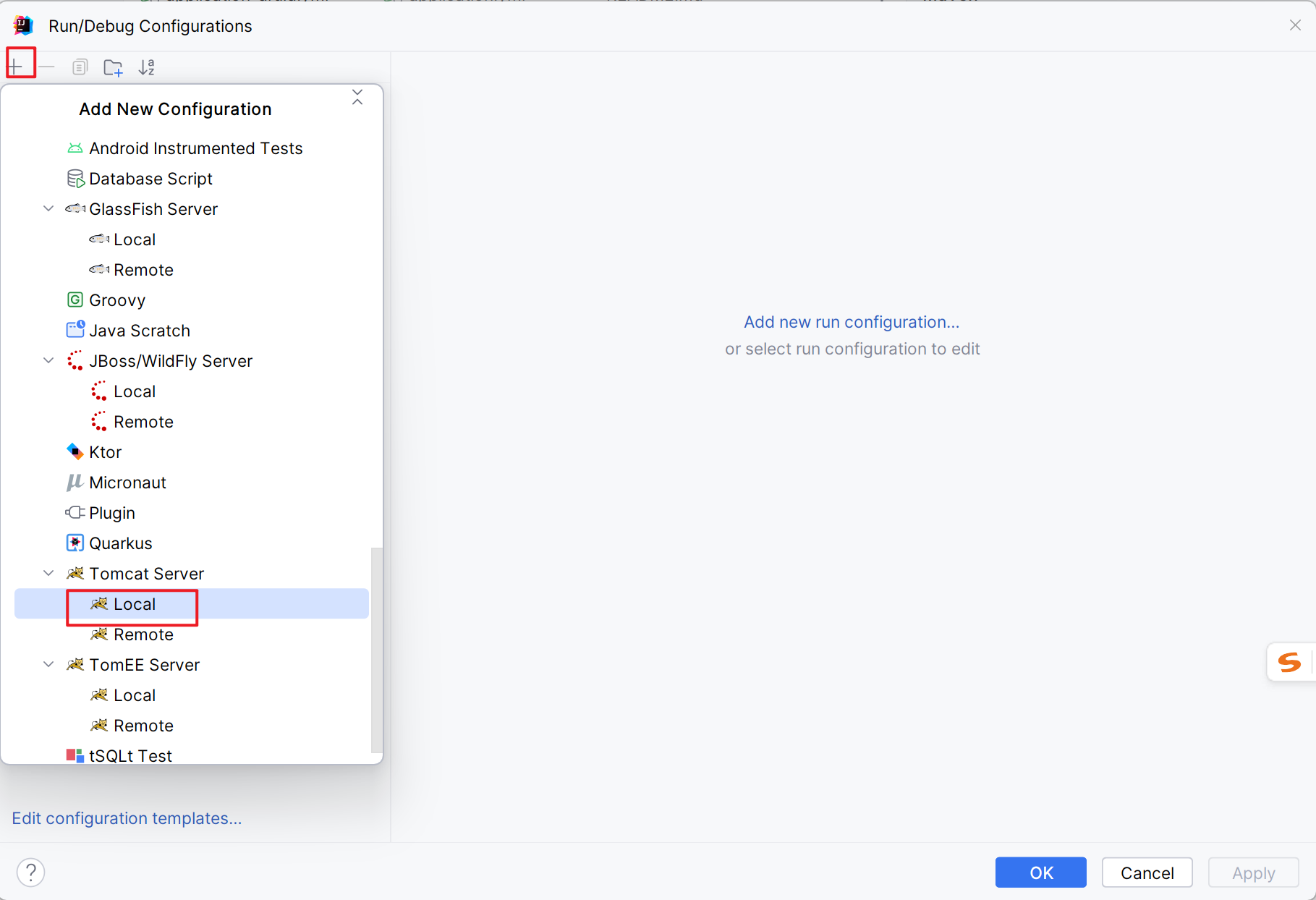Confirm with the OK button
The image size is (1316, 900).
pos(1040,873)
